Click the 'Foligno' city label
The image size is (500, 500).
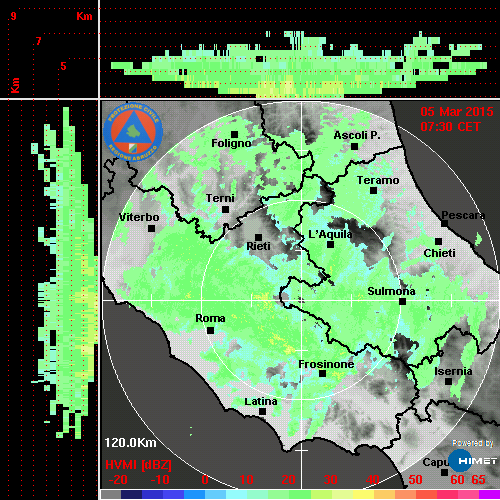point(231,143)
